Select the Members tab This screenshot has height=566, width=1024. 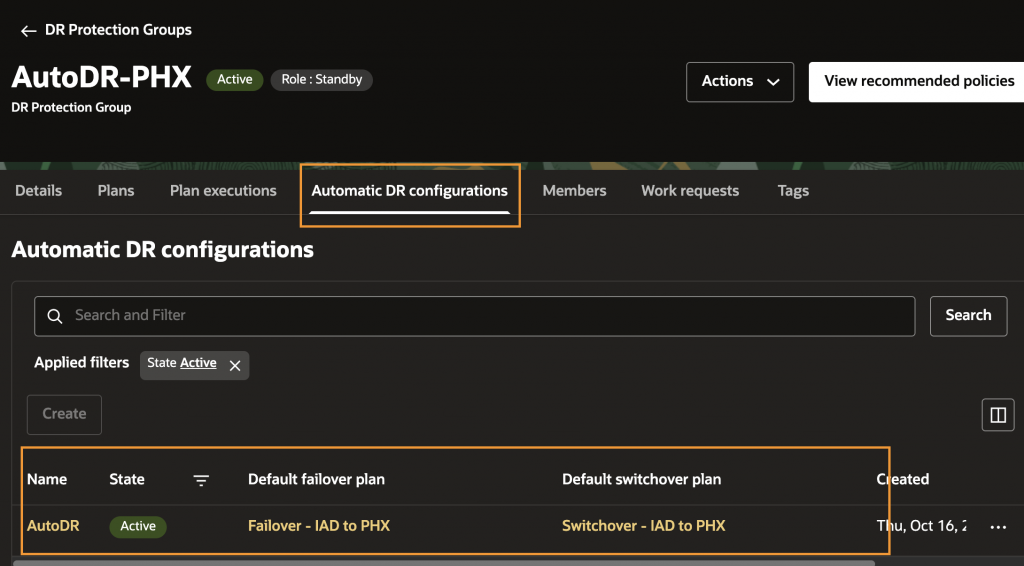tap(574, 191)
